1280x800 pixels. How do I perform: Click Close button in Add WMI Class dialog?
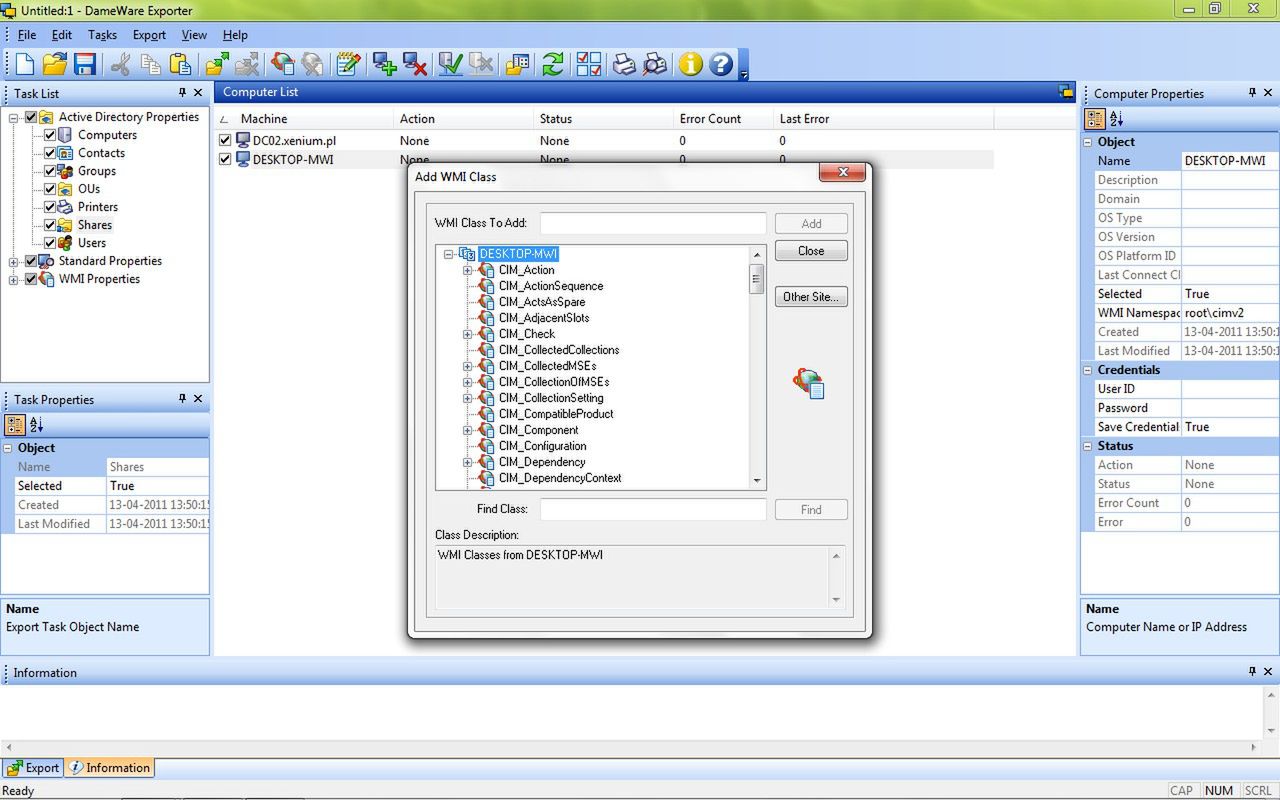pos(811,251)
